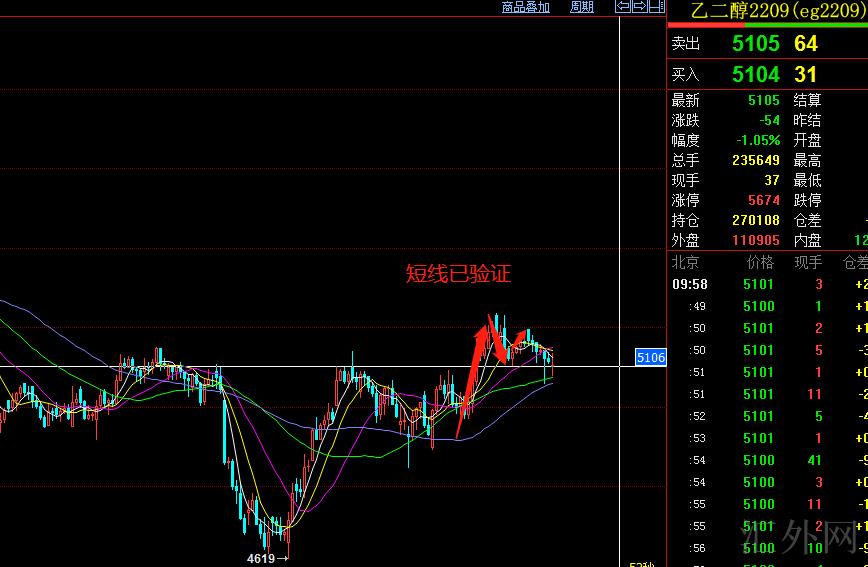Click the right arrow navigation icon
Image resolution: width=868 pixels, height=567 pixels.
point(639,7)
